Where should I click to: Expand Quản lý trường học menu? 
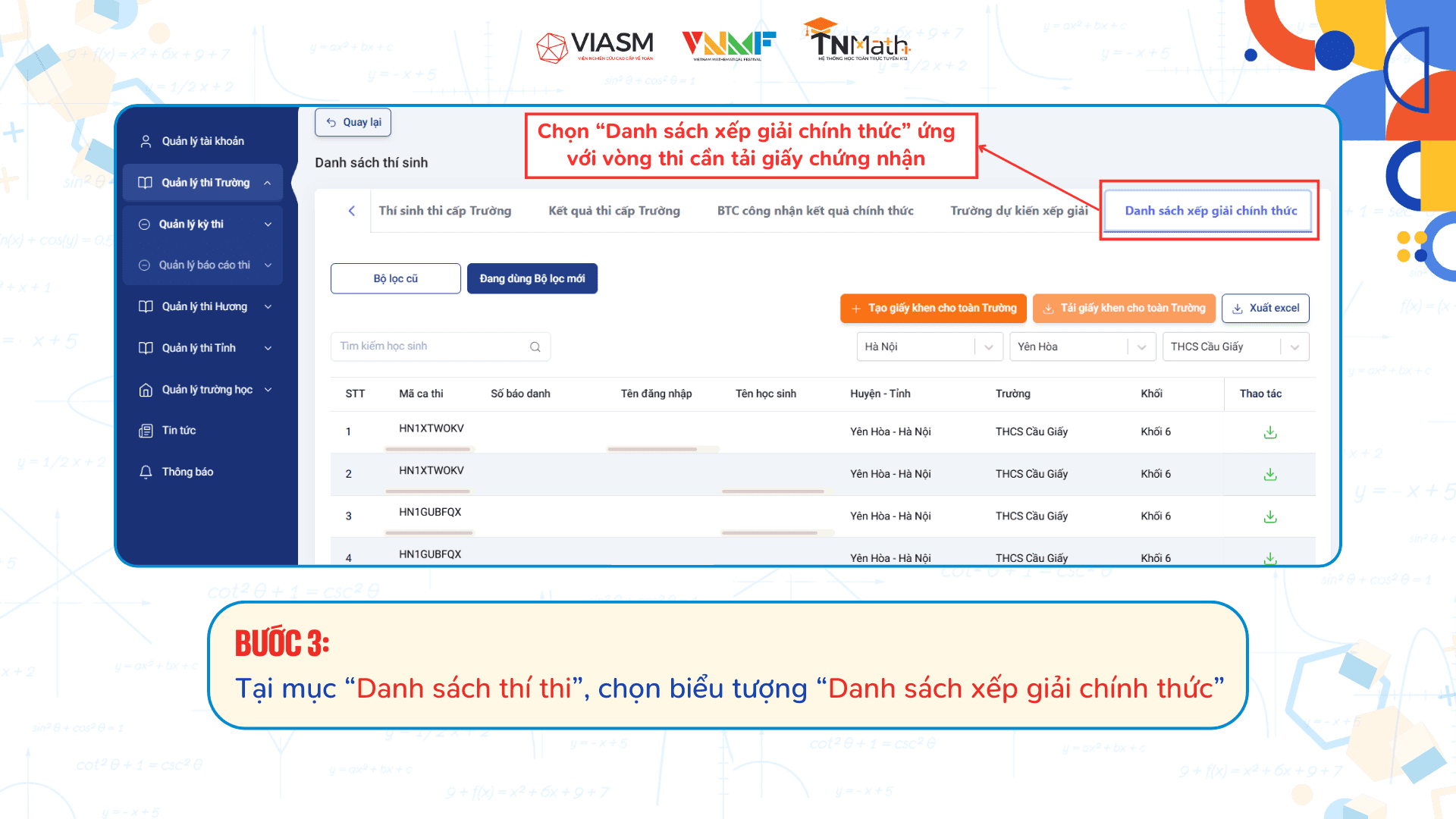pyautogui.click(x=206, y=390)
